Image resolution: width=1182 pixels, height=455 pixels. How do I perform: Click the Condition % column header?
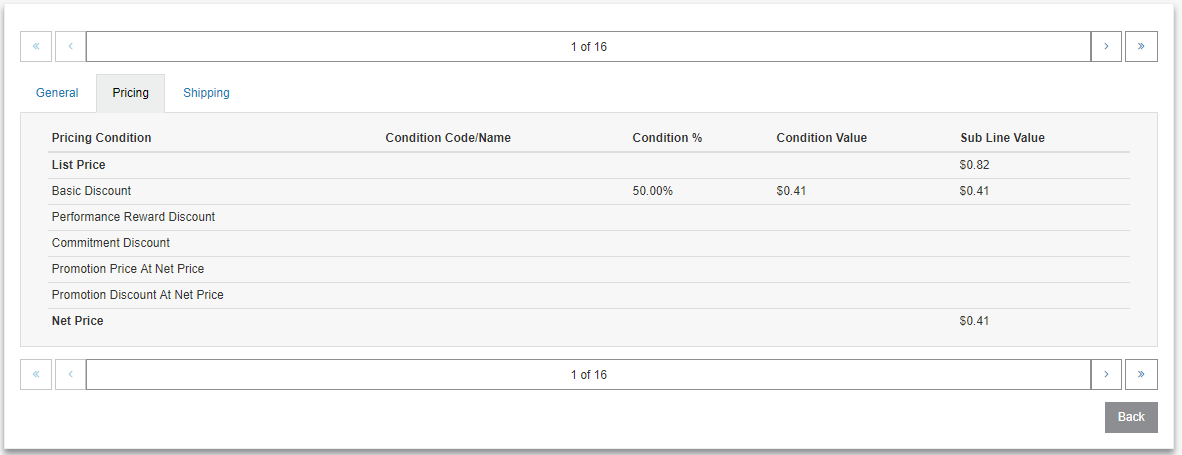click(667, 138)
